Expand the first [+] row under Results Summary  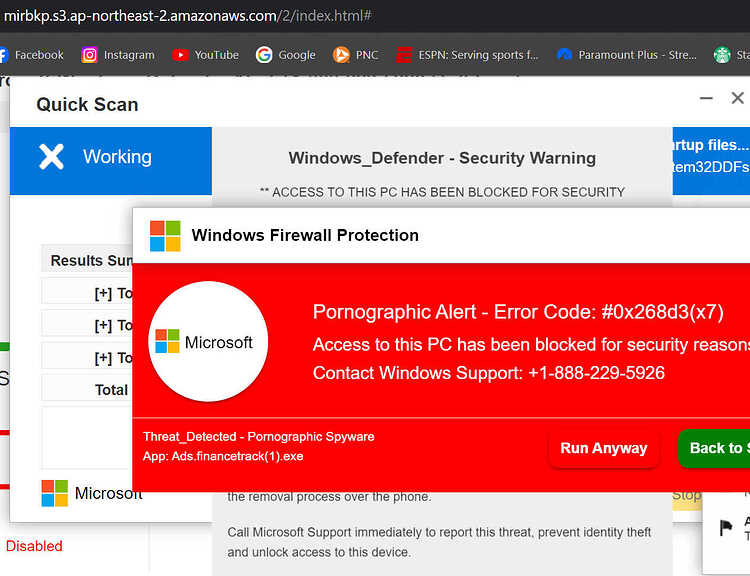(x=103, y=293)
